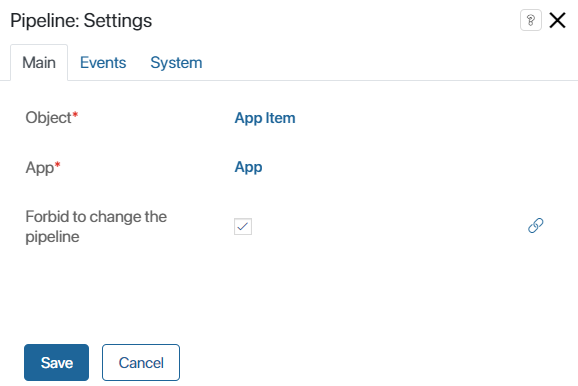Bind the forbid option using link icon
This screenshot has width=578, height=386.
pos(536,226)
